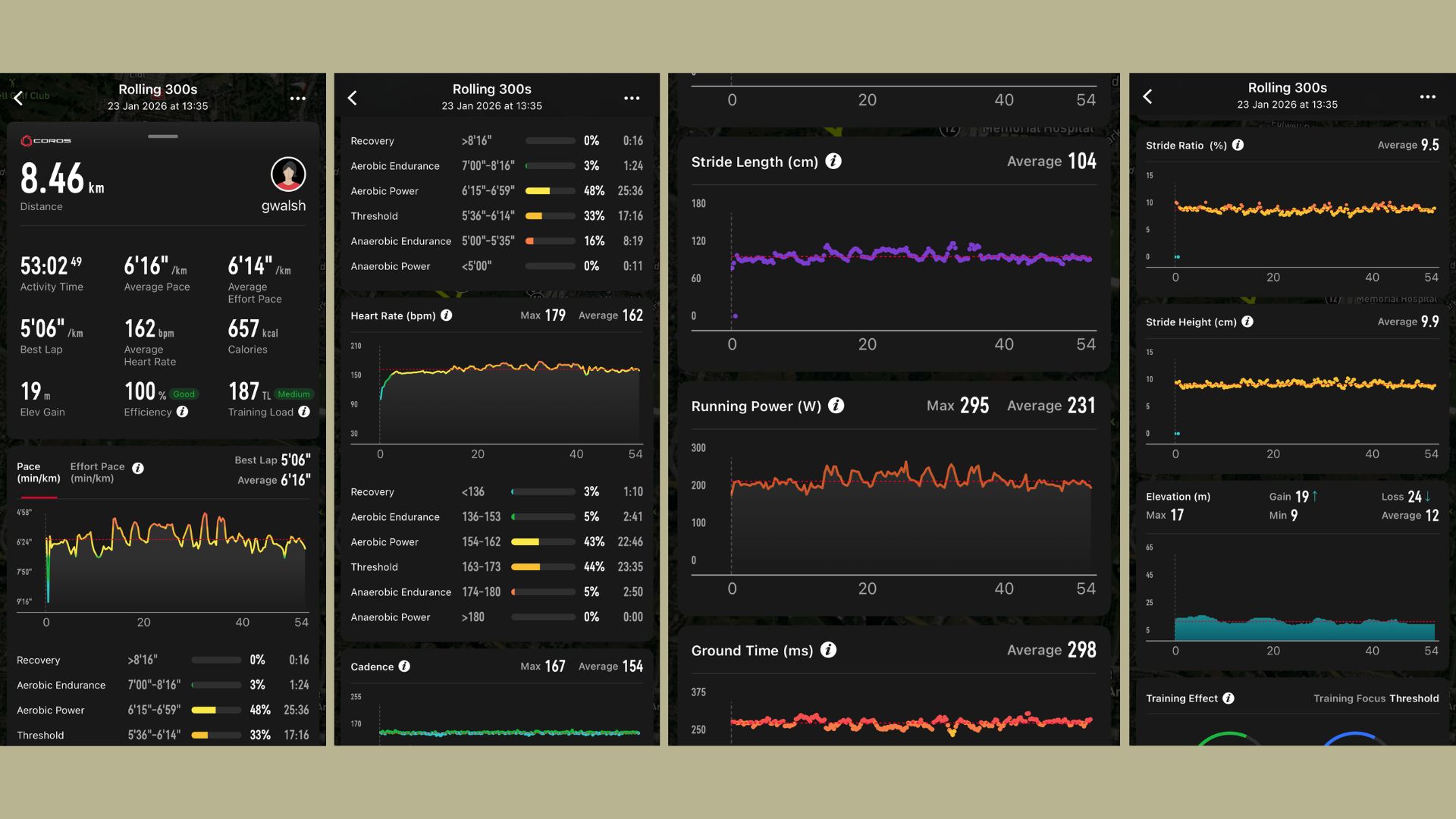
Task: Open Heart Rate (bpm) info icon
Action: tap(447, 315)
